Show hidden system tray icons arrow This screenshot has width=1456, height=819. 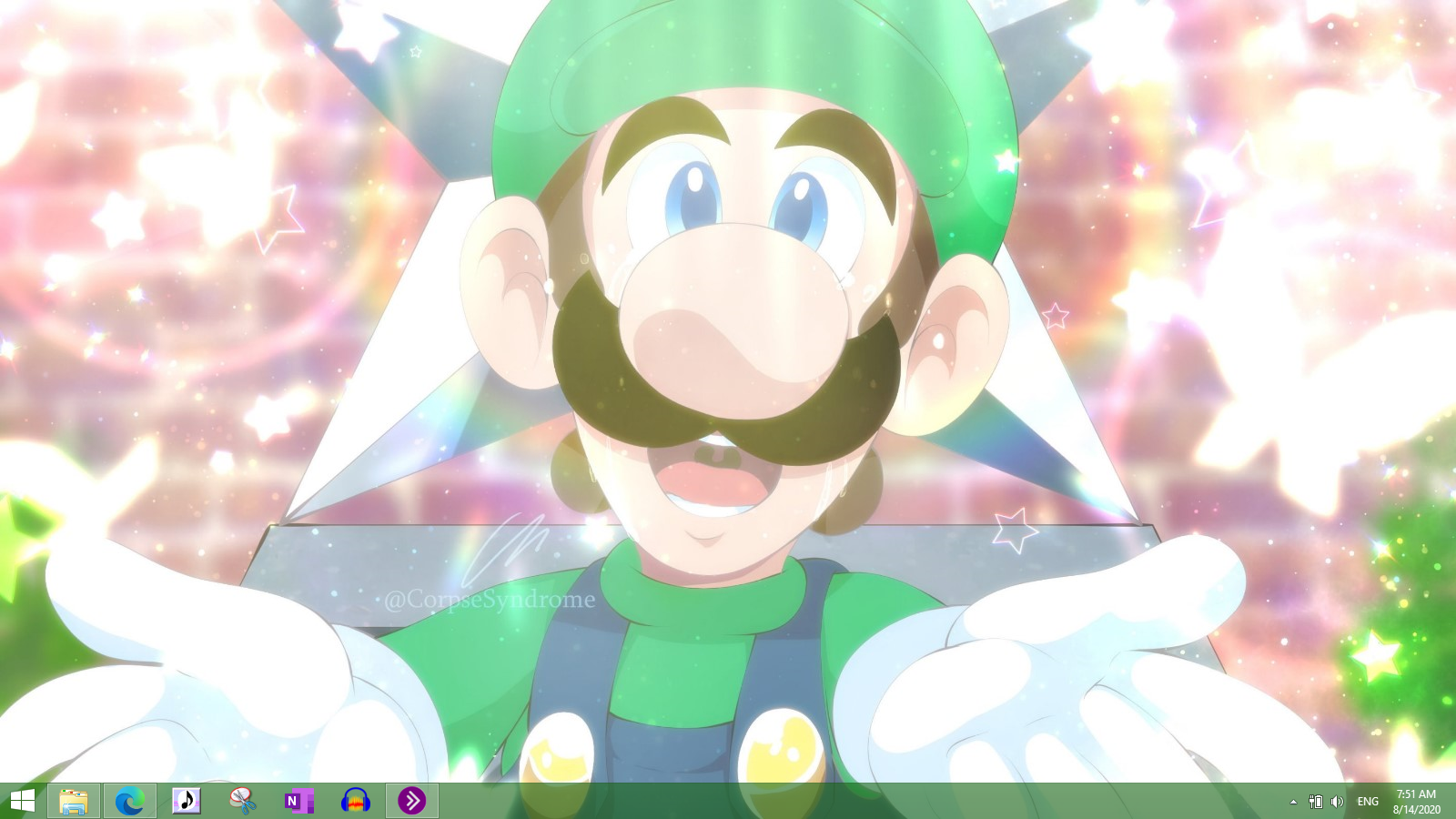coord(1293,802)
